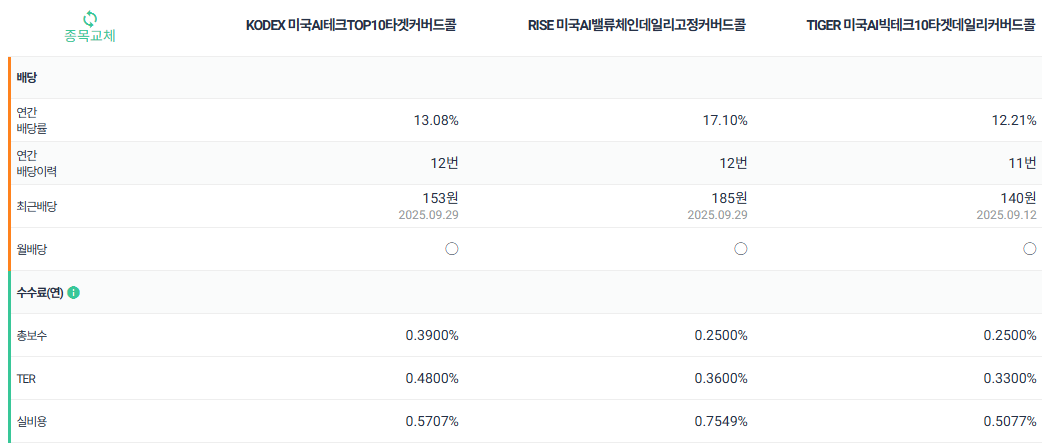Click the 실비용 row label
1052x443 pixels.
pyautogui.click(x=32, y=422)
